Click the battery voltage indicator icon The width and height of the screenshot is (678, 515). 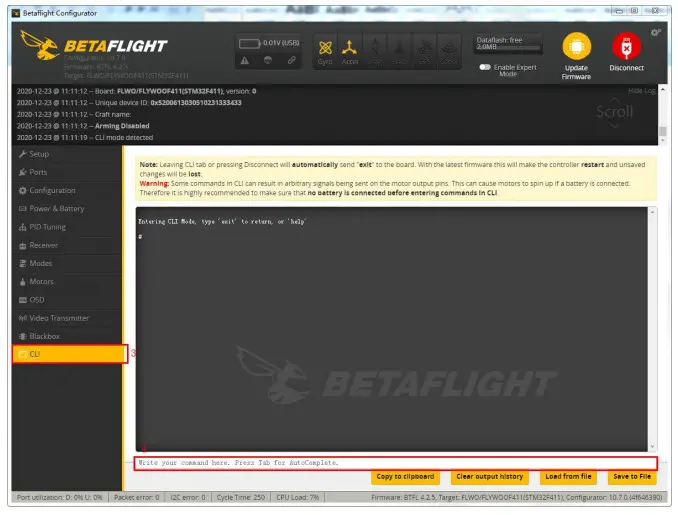click(249, 43)
